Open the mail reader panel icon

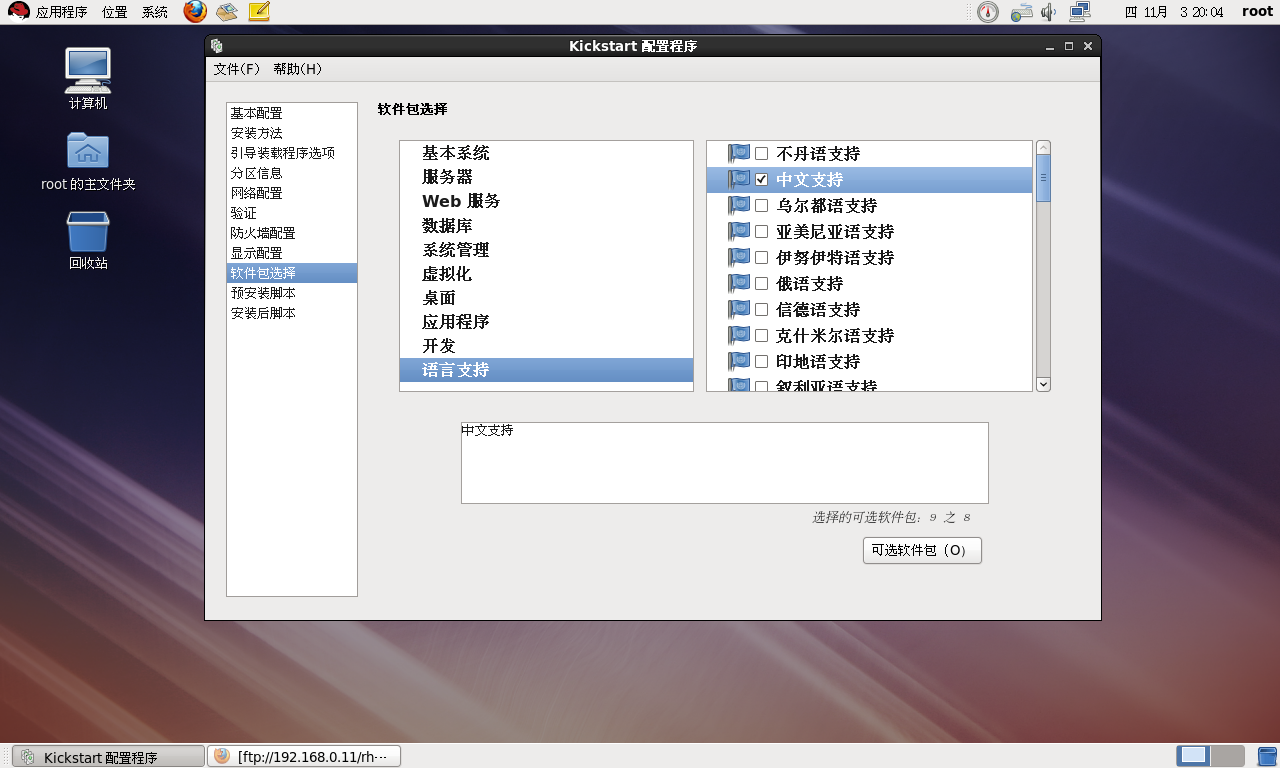coord(227,12)
